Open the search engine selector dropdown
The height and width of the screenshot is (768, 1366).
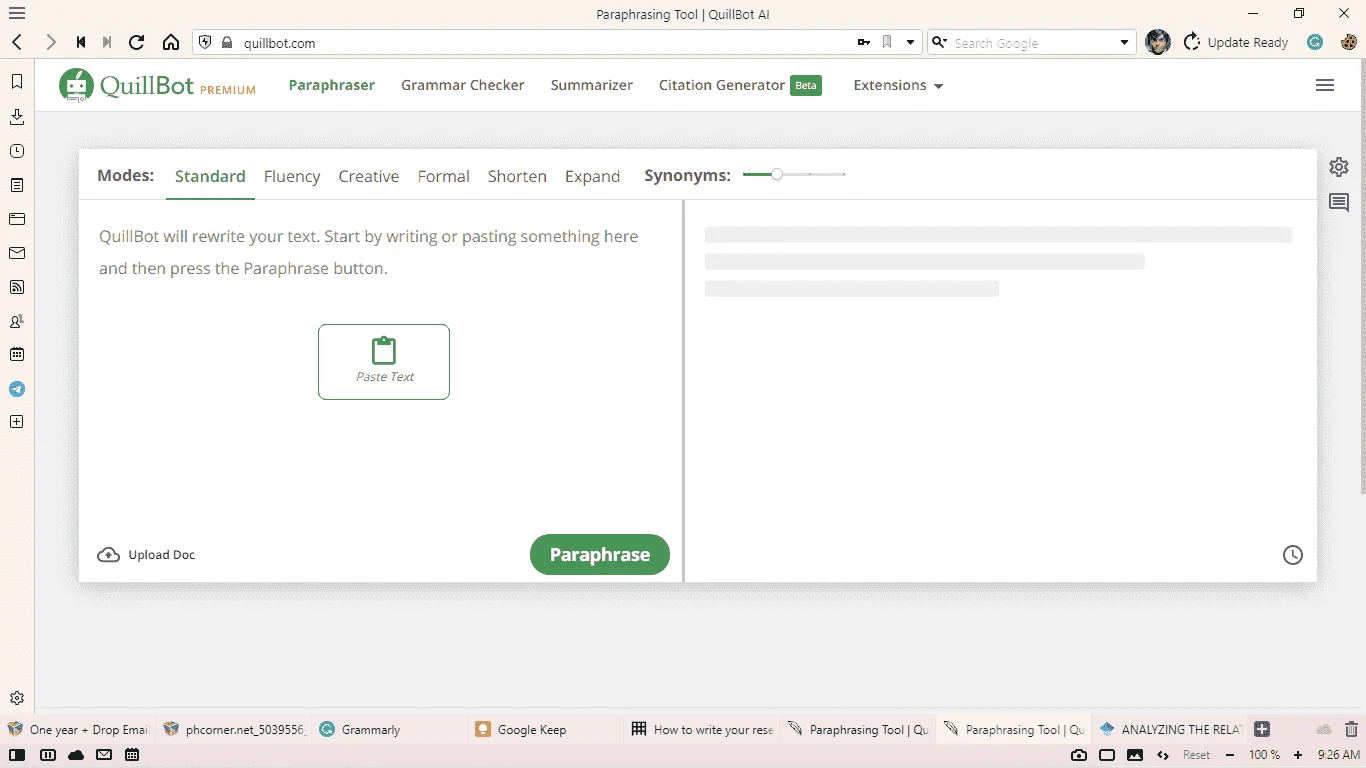point(939,42)
